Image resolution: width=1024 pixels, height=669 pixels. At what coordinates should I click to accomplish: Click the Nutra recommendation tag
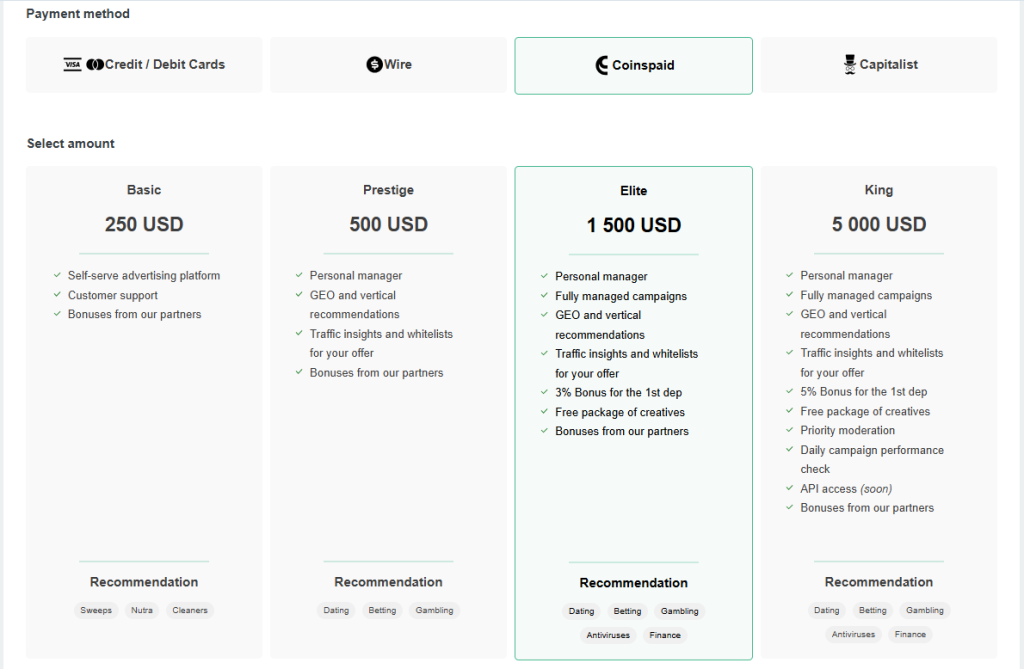(x=142, y=610)
